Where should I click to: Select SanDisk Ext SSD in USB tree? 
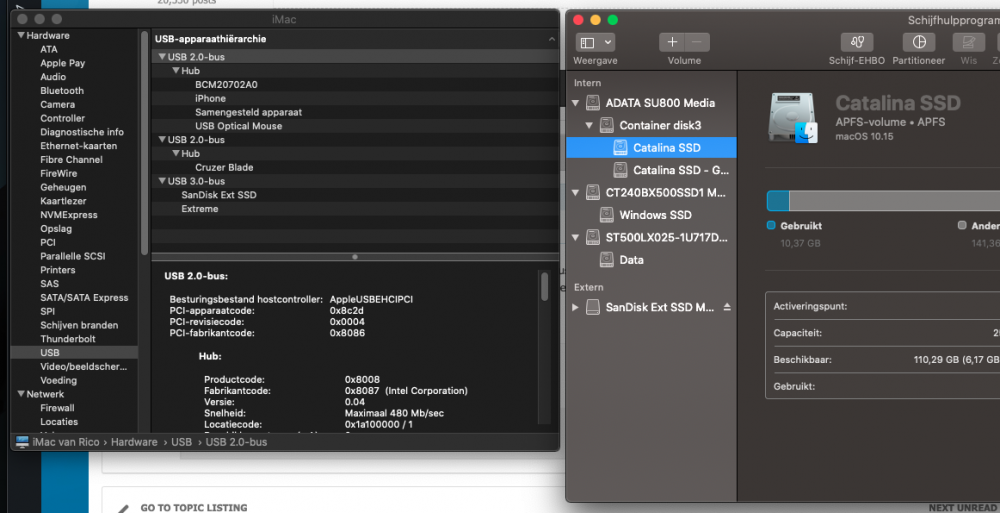pos(355,195)
